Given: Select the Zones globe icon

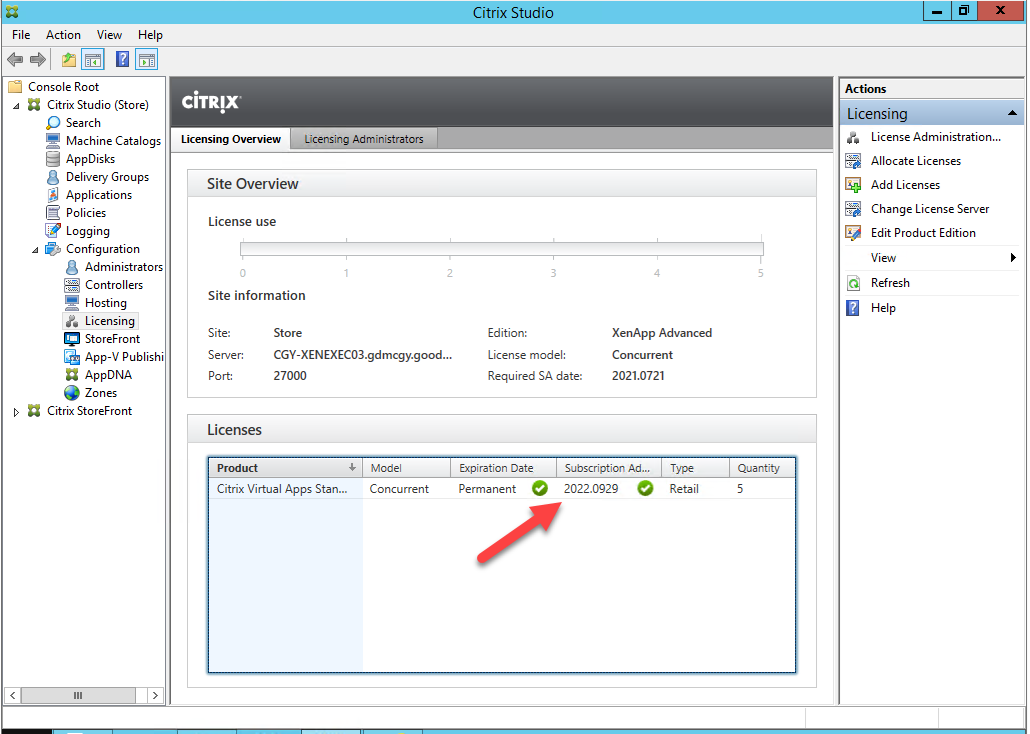Looking at the screenshot, I should tap(72, 392).
